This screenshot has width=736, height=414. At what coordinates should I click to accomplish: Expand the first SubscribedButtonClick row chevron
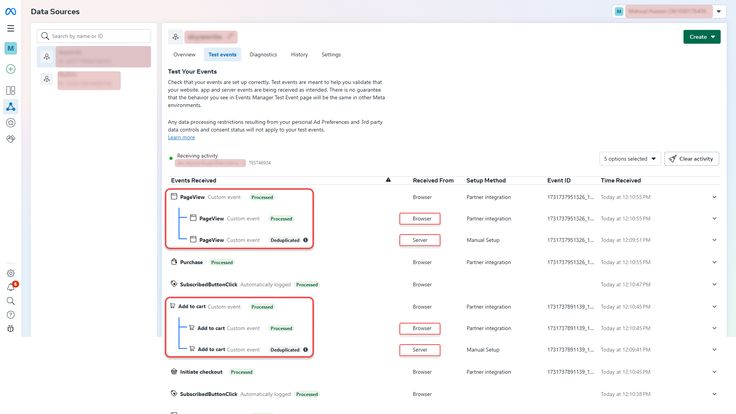pyautogui.click(x=714, y=284)
